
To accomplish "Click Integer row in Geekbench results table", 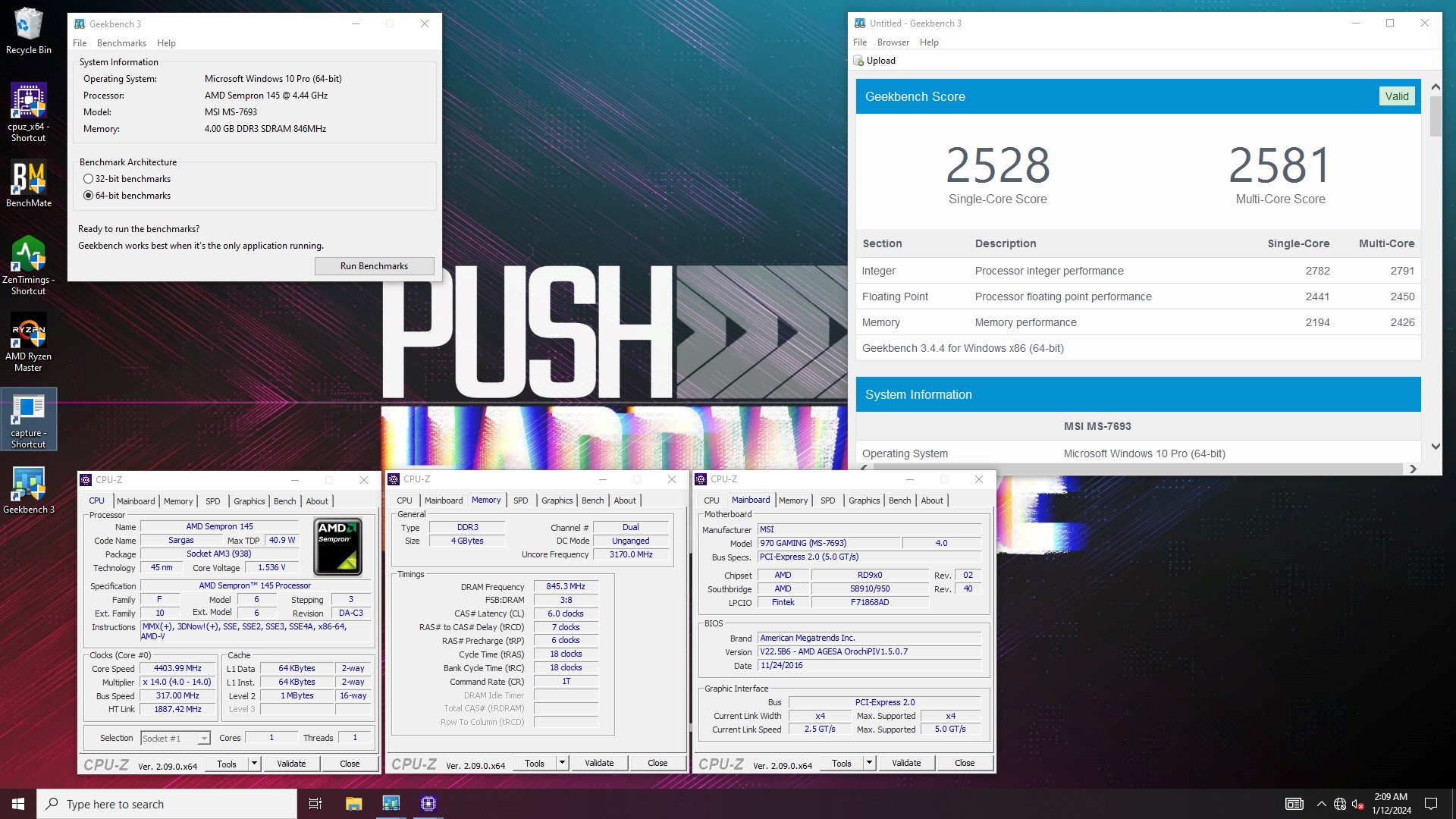I will tap(1138, 271).
